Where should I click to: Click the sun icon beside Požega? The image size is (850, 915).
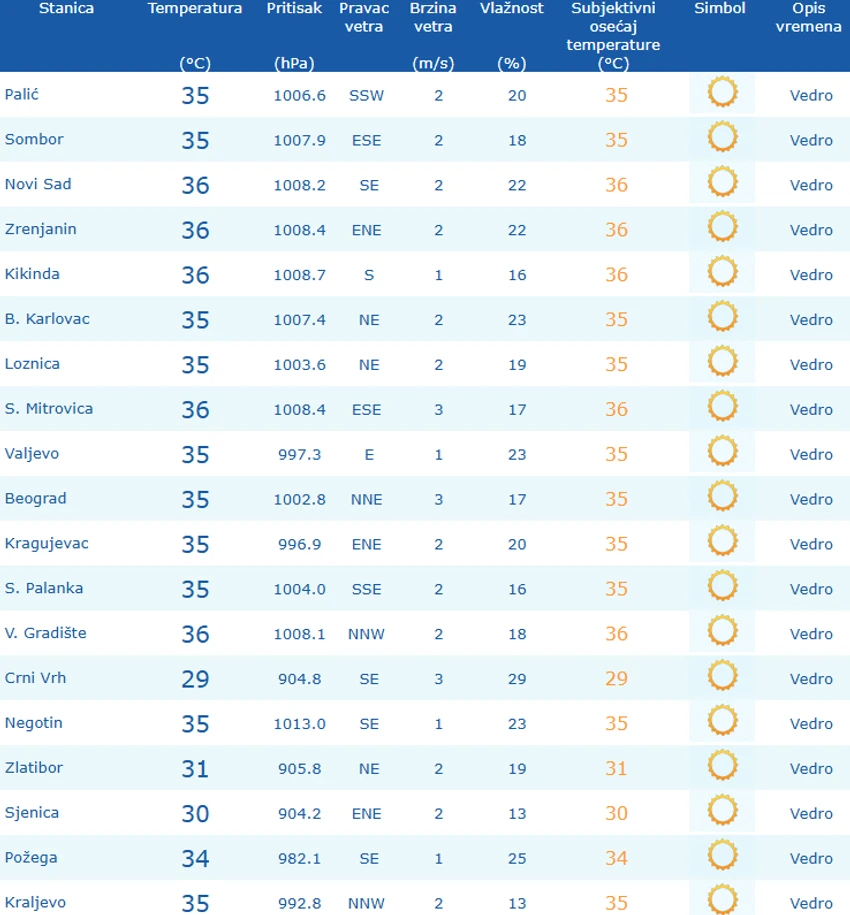click(722, 856)
